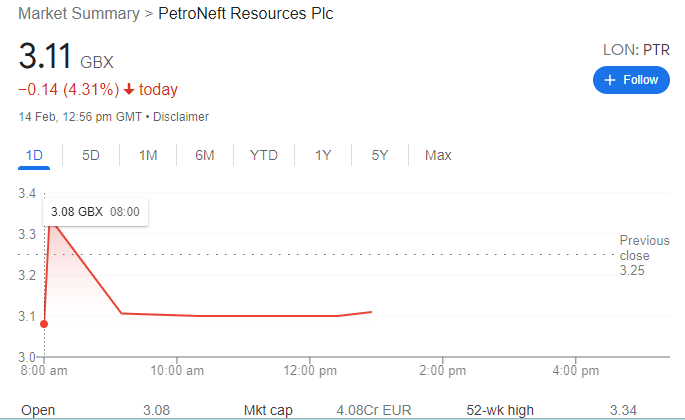Switch to the 5Y chart tab

tap(380, 155)
